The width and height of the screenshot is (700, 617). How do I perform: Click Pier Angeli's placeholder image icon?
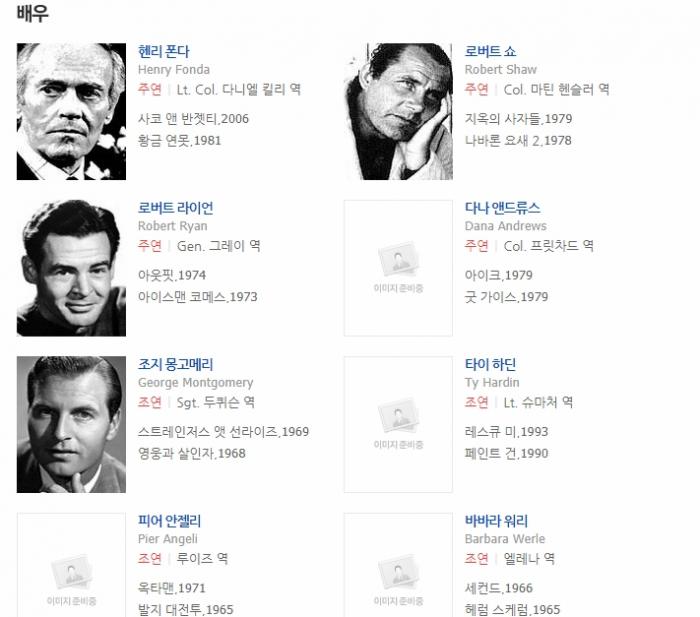pos(71,572)
